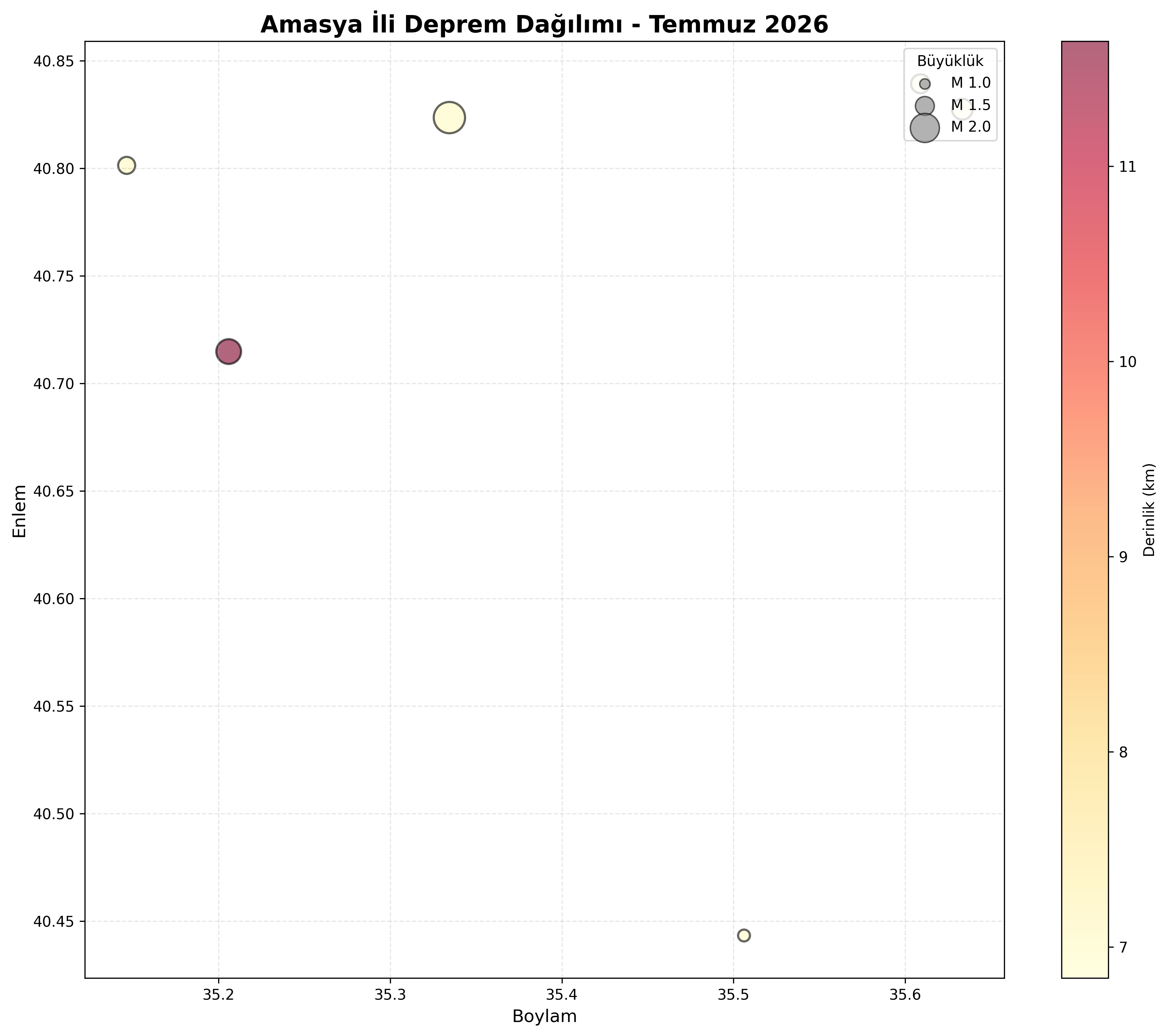Click the 'M 2.0' legend label
Viewport: 1168px width, 1036px height.
pos(971,127)
